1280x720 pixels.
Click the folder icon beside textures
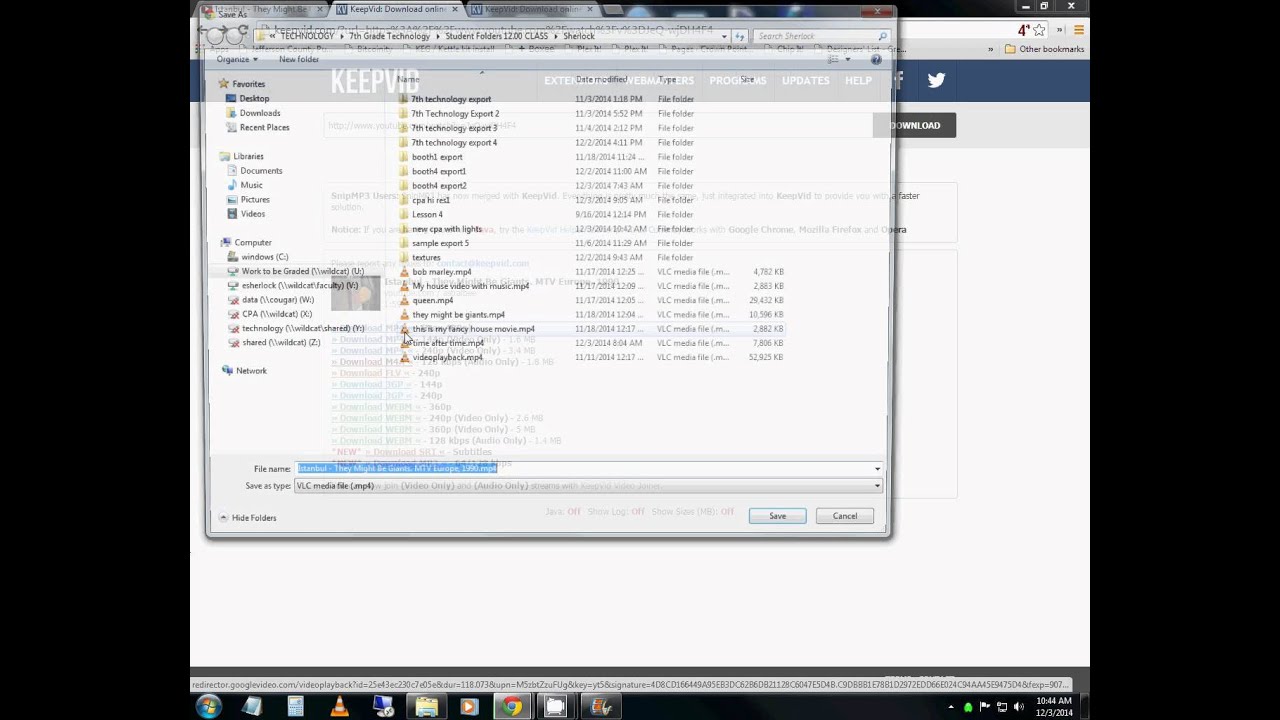405,257
